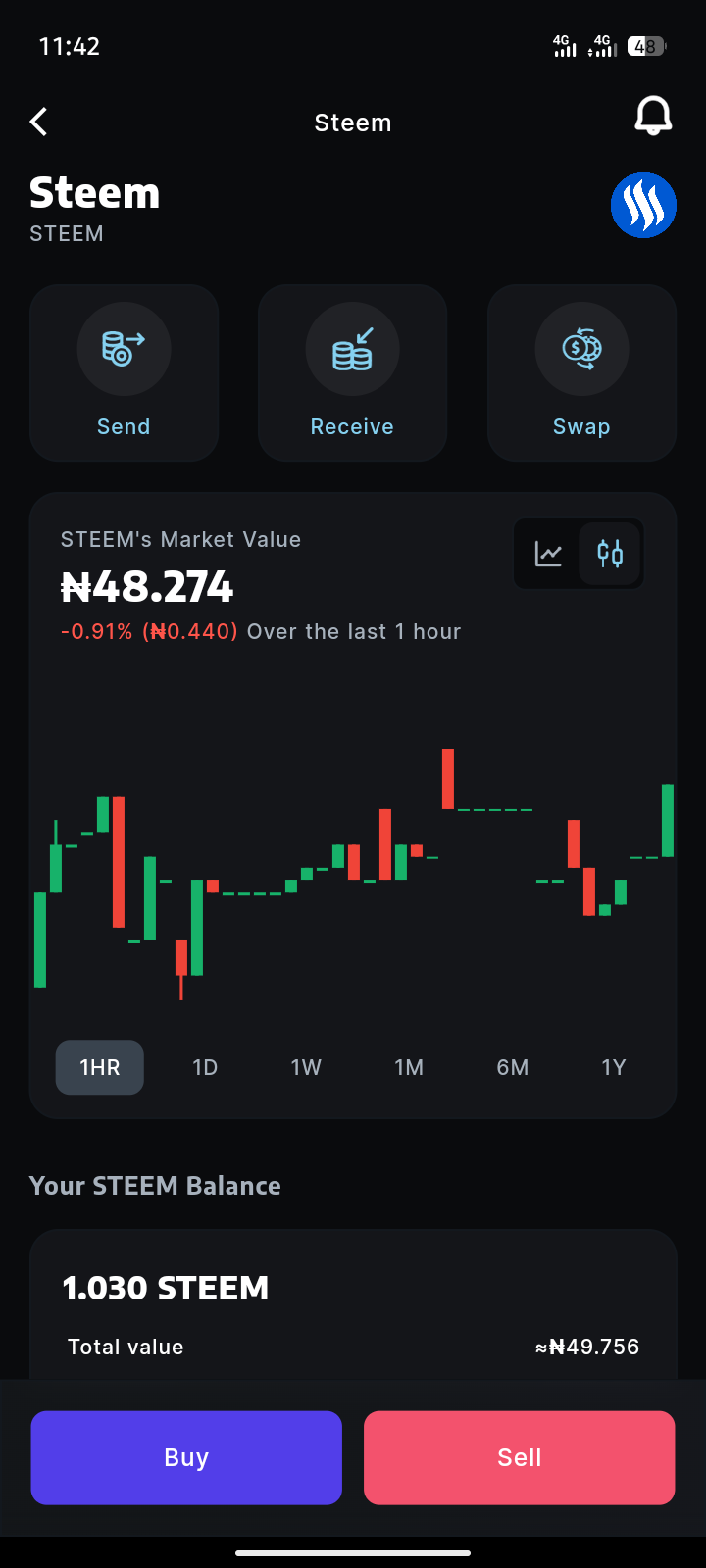Tap the ₦48.274 market value

[147, 587]
